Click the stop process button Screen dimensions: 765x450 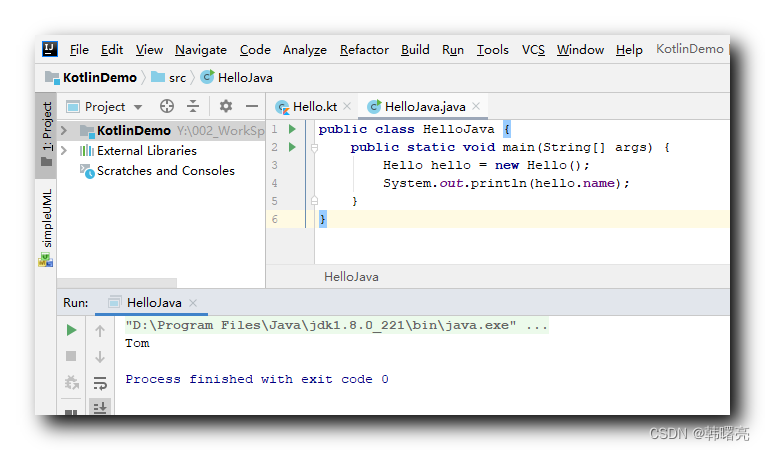coord(71,356)
